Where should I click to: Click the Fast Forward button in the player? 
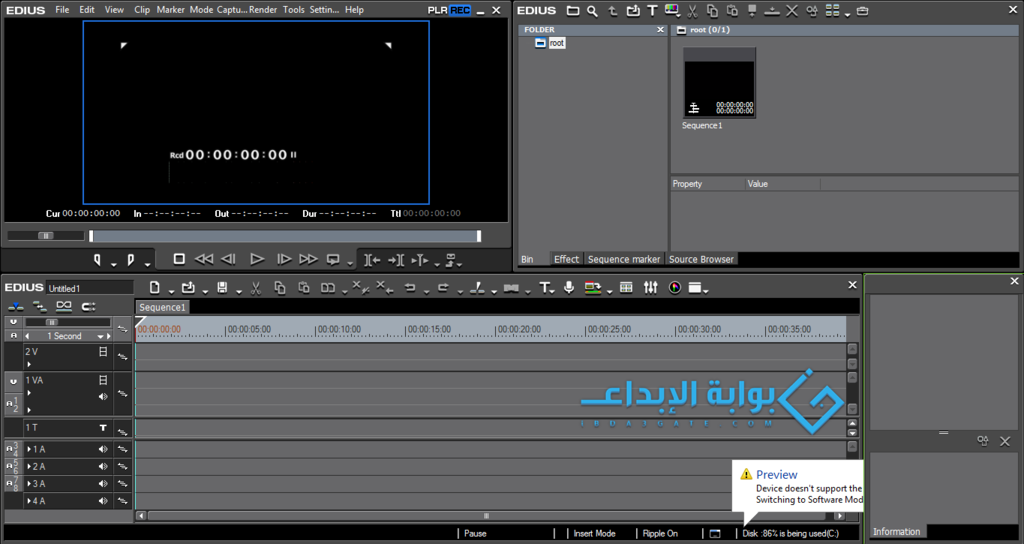pos(308,259)
